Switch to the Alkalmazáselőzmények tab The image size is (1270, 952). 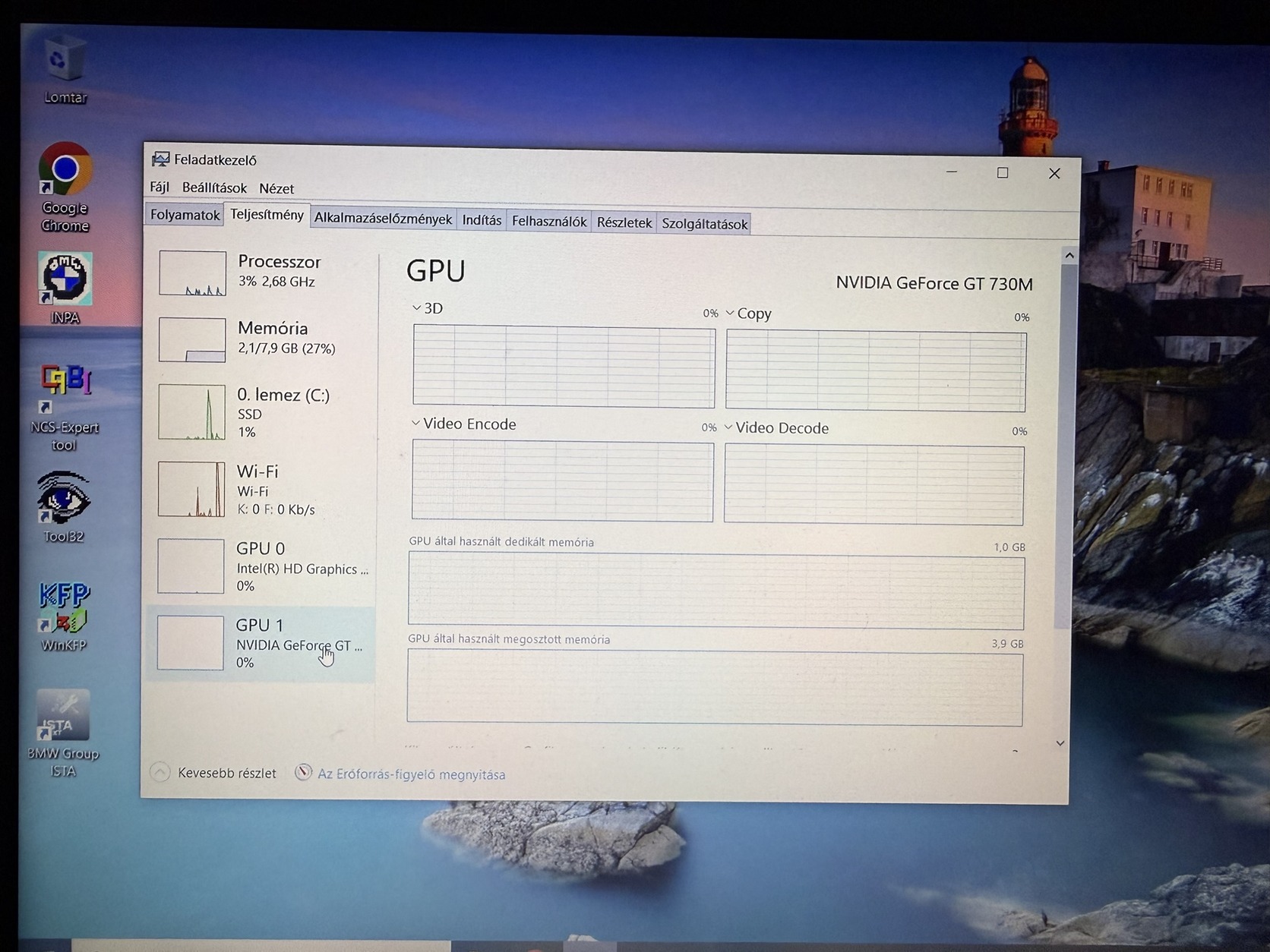click(383, 219)
